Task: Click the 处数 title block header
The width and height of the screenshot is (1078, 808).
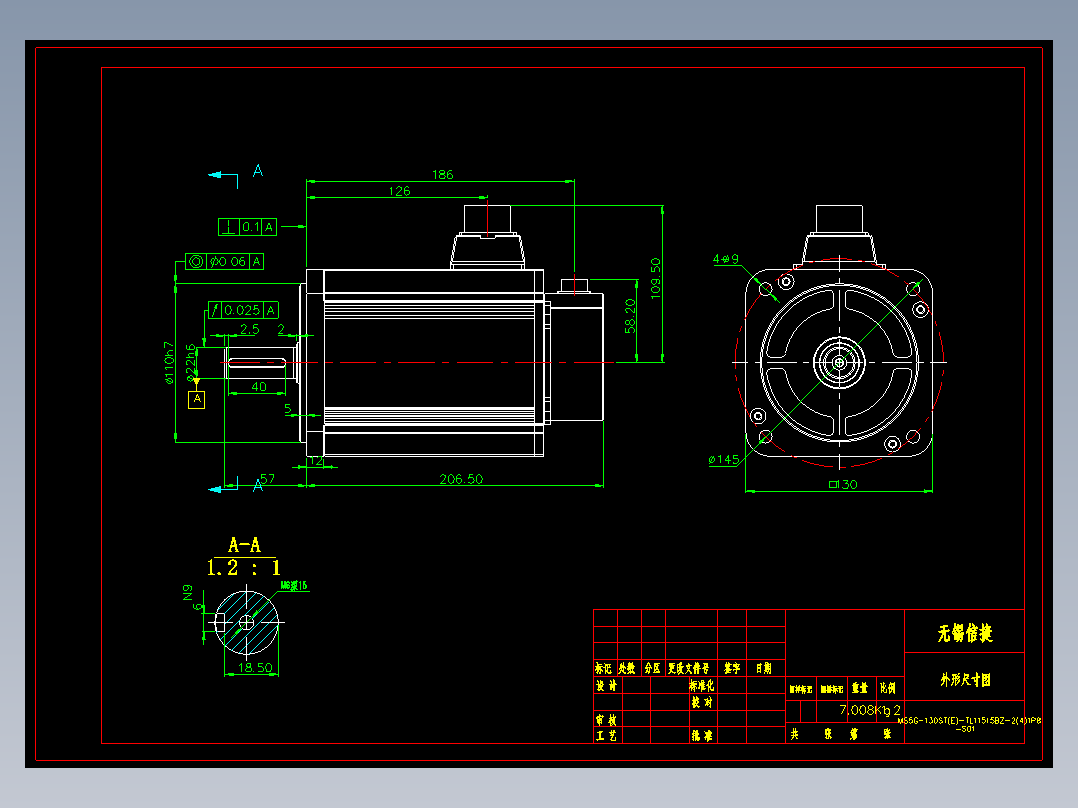Action: (x=626, y=668)
